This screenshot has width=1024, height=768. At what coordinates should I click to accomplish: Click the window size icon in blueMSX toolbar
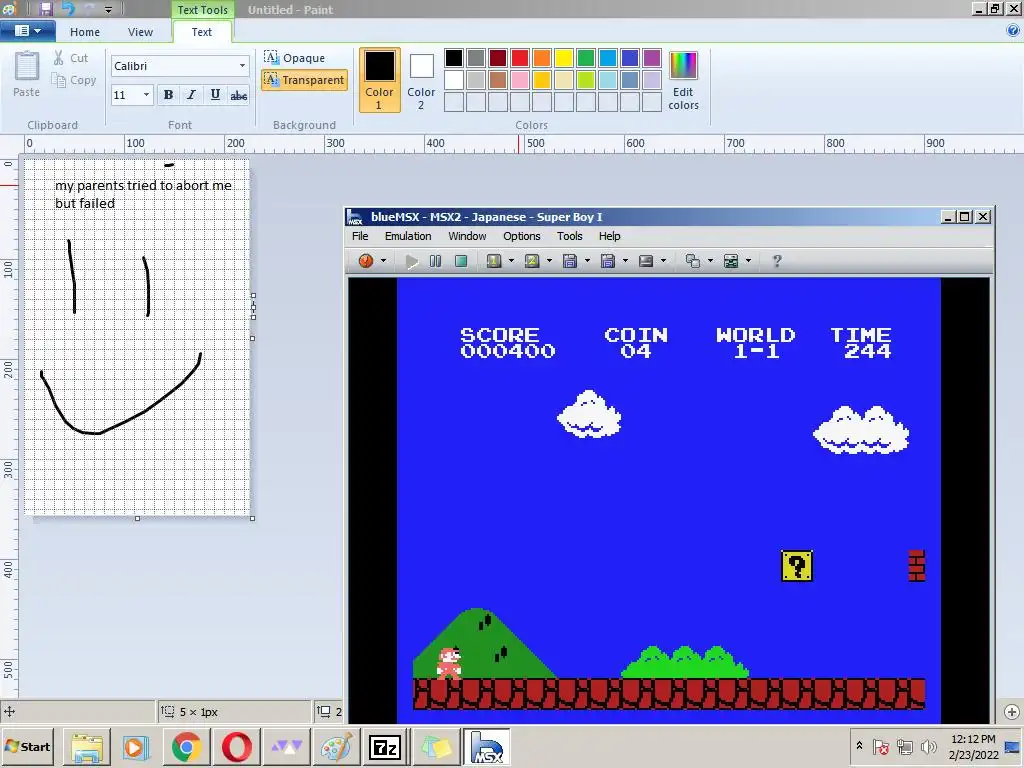pos(692,261)
